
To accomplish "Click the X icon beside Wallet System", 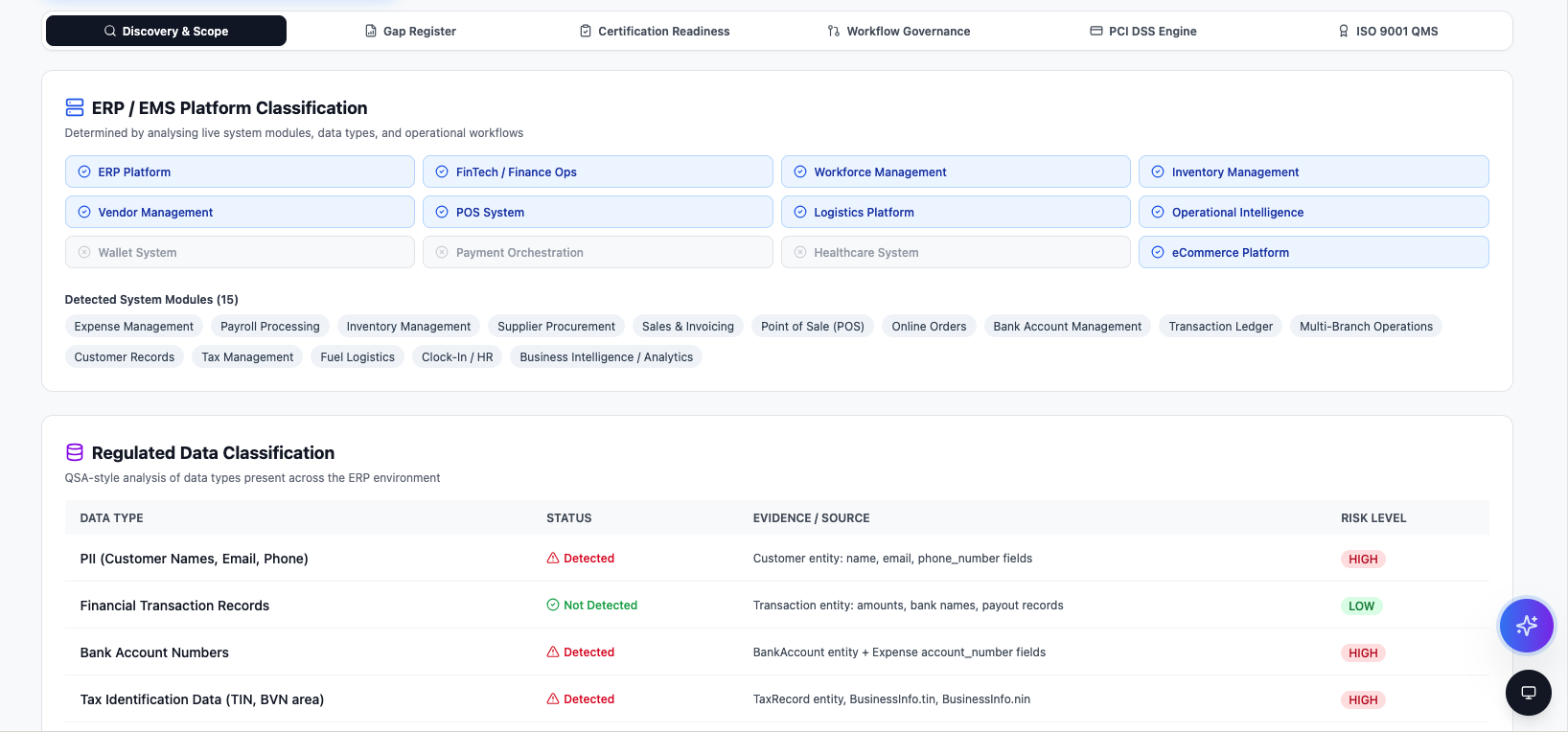I will click(x=84, y=252).
